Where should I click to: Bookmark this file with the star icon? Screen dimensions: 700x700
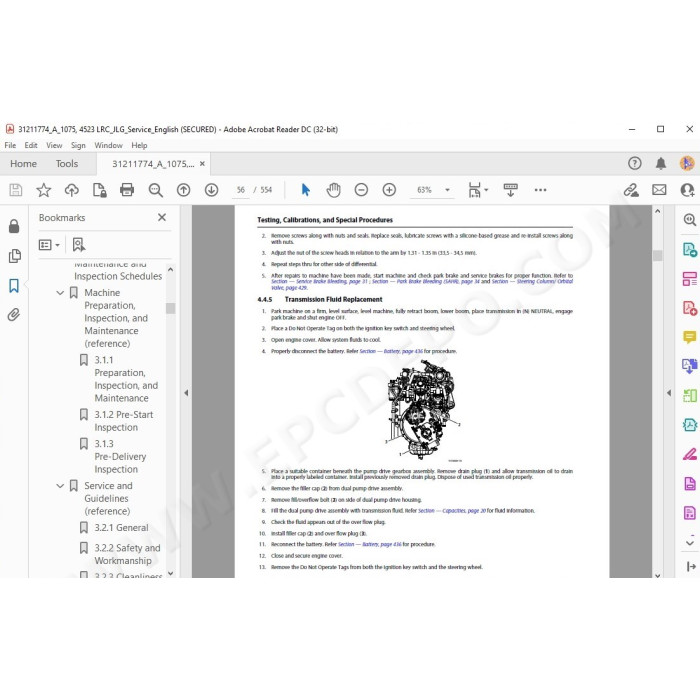point(43,190)
